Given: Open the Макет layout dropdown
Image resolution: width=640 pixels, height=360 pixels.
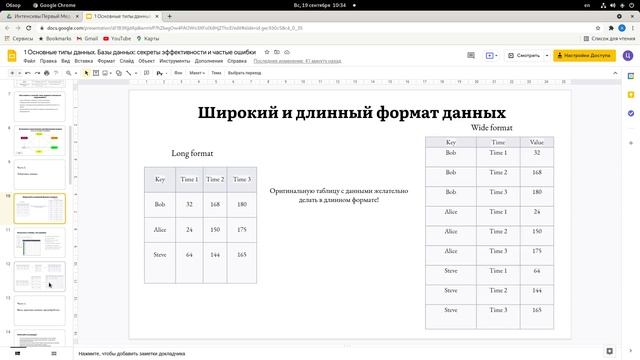Looking at the screenshot, I should click(x=197, y=73).
